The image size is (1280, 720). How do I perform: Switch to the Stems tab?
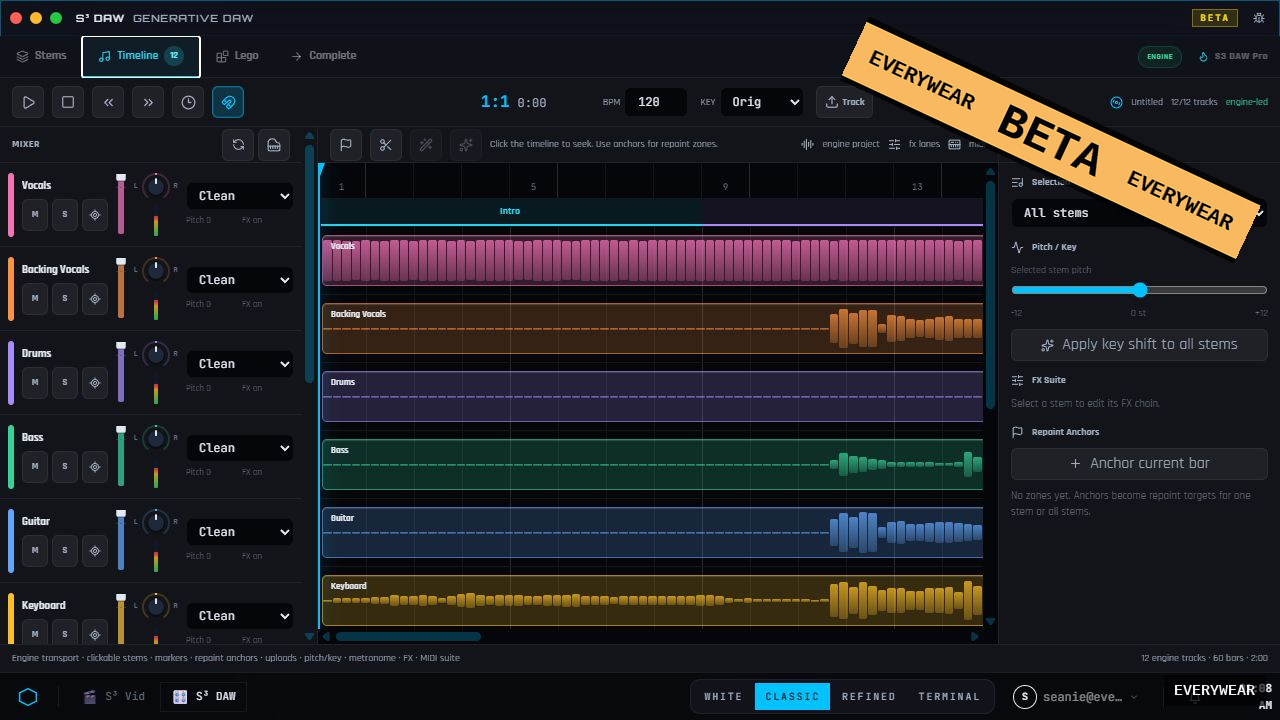[41, 56]
